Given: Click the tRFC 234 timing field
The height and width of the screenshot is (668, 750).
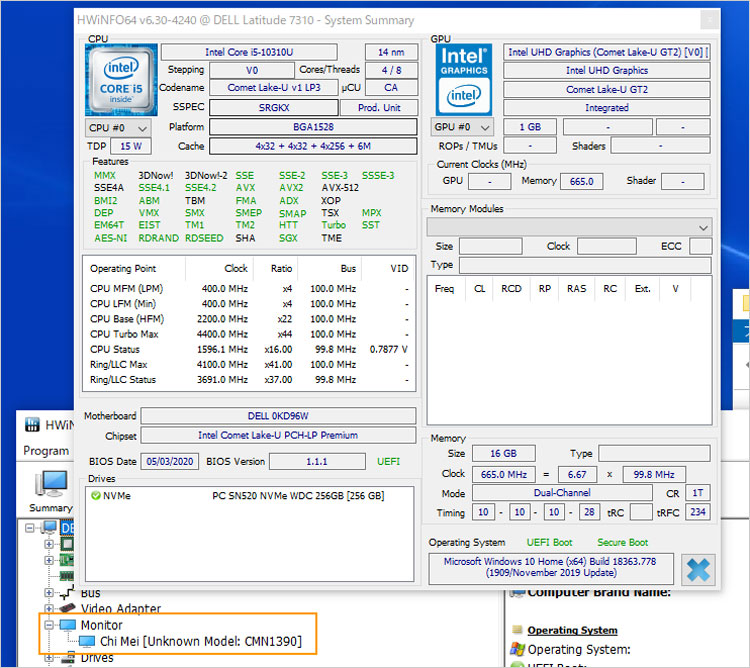Looking at the screenshot, I should coord(697,513).
